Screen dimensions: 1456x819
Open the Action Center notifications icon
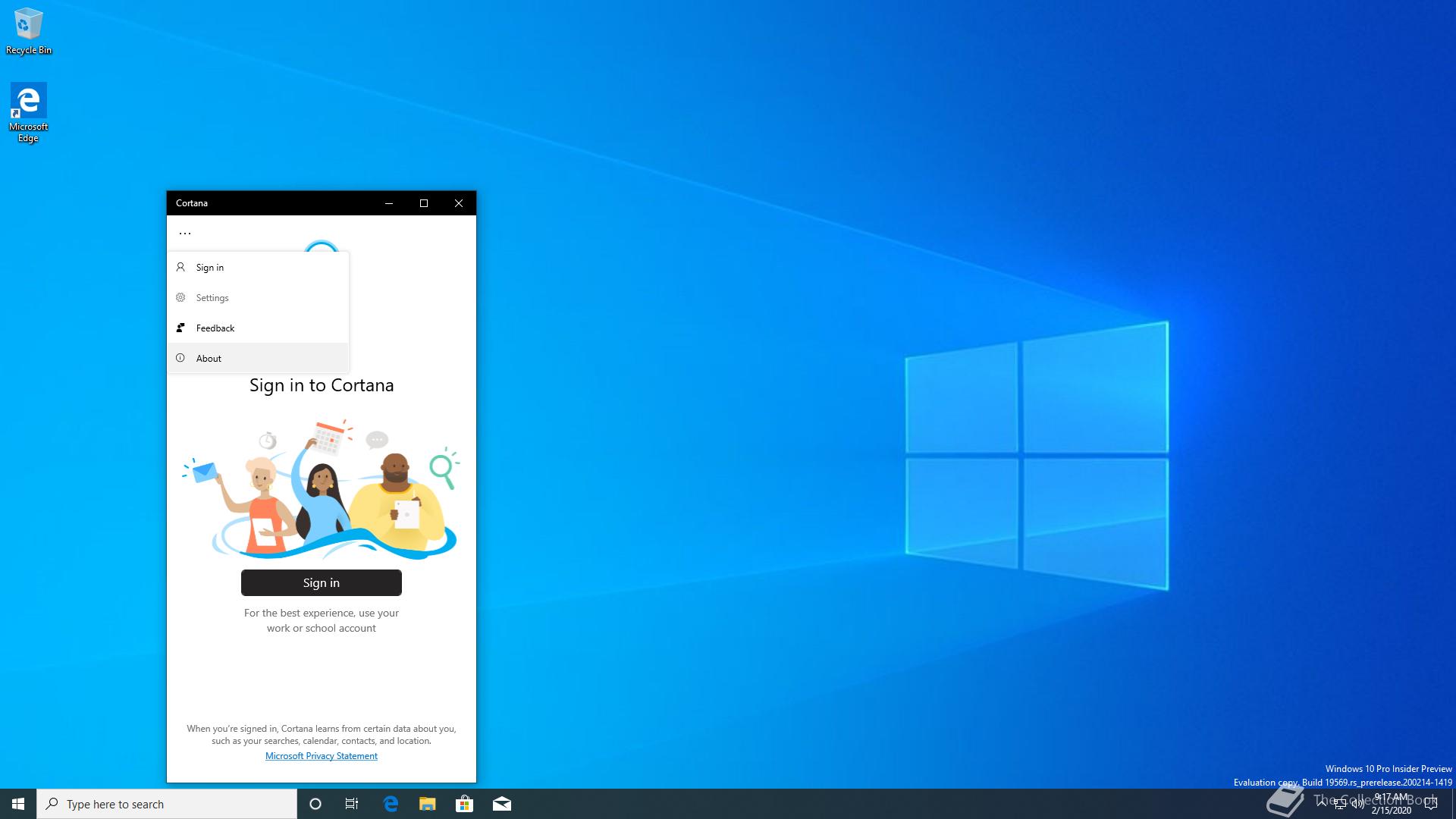pos(1431,804)
